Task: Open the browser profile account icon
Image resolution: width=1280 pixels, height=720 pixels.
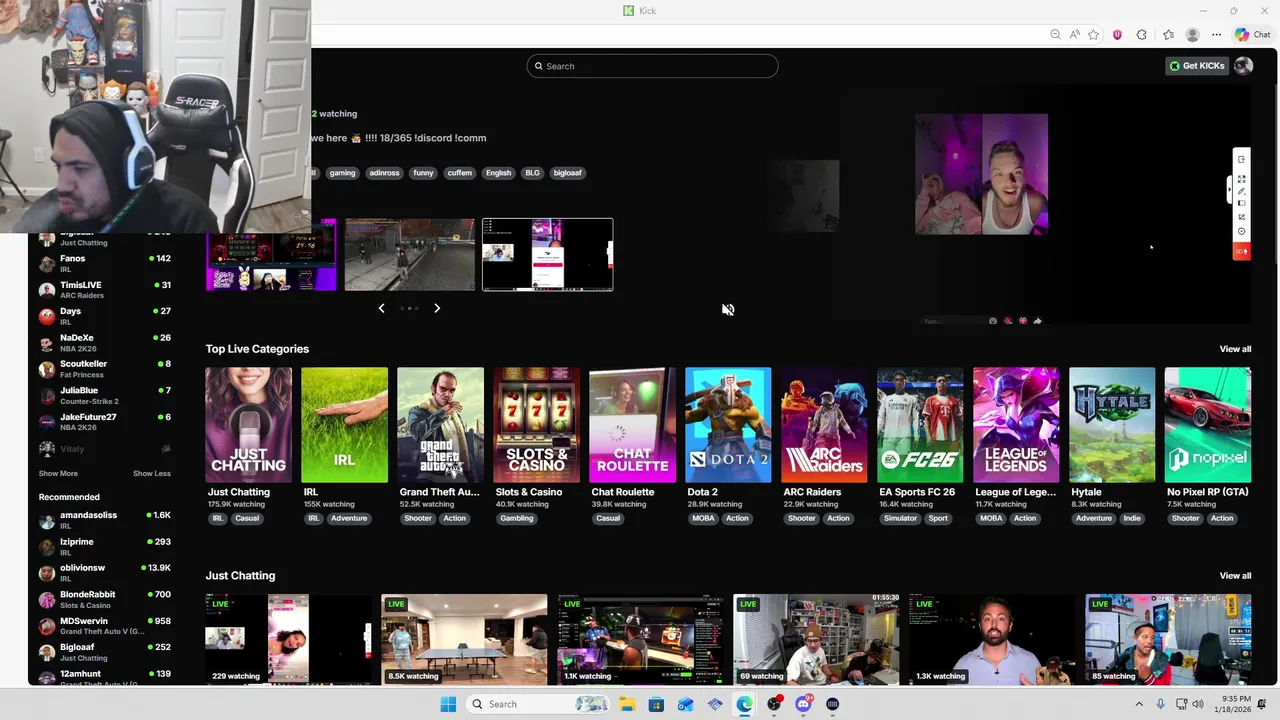Action: click(x=1192, y=35)
